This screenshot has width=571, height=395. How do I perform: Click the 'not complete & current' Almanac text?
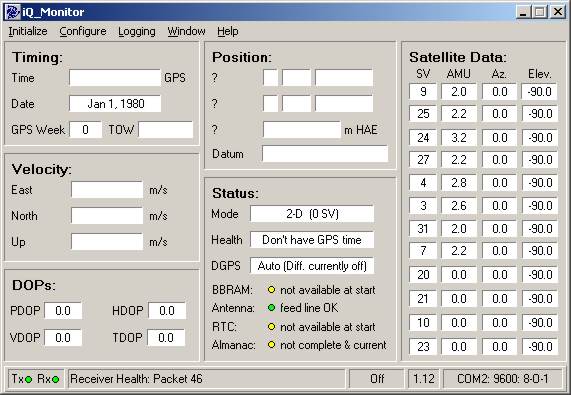point(333,345)
